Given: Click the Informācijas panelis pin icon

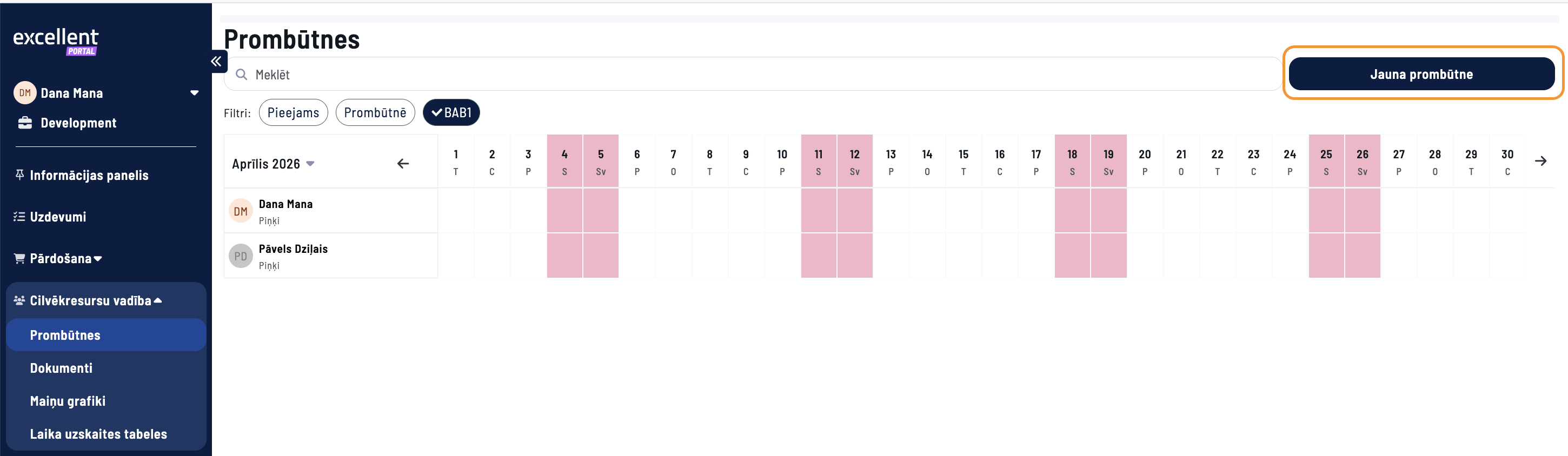Looking at the screenshot, I should click(x=20, y=175).
